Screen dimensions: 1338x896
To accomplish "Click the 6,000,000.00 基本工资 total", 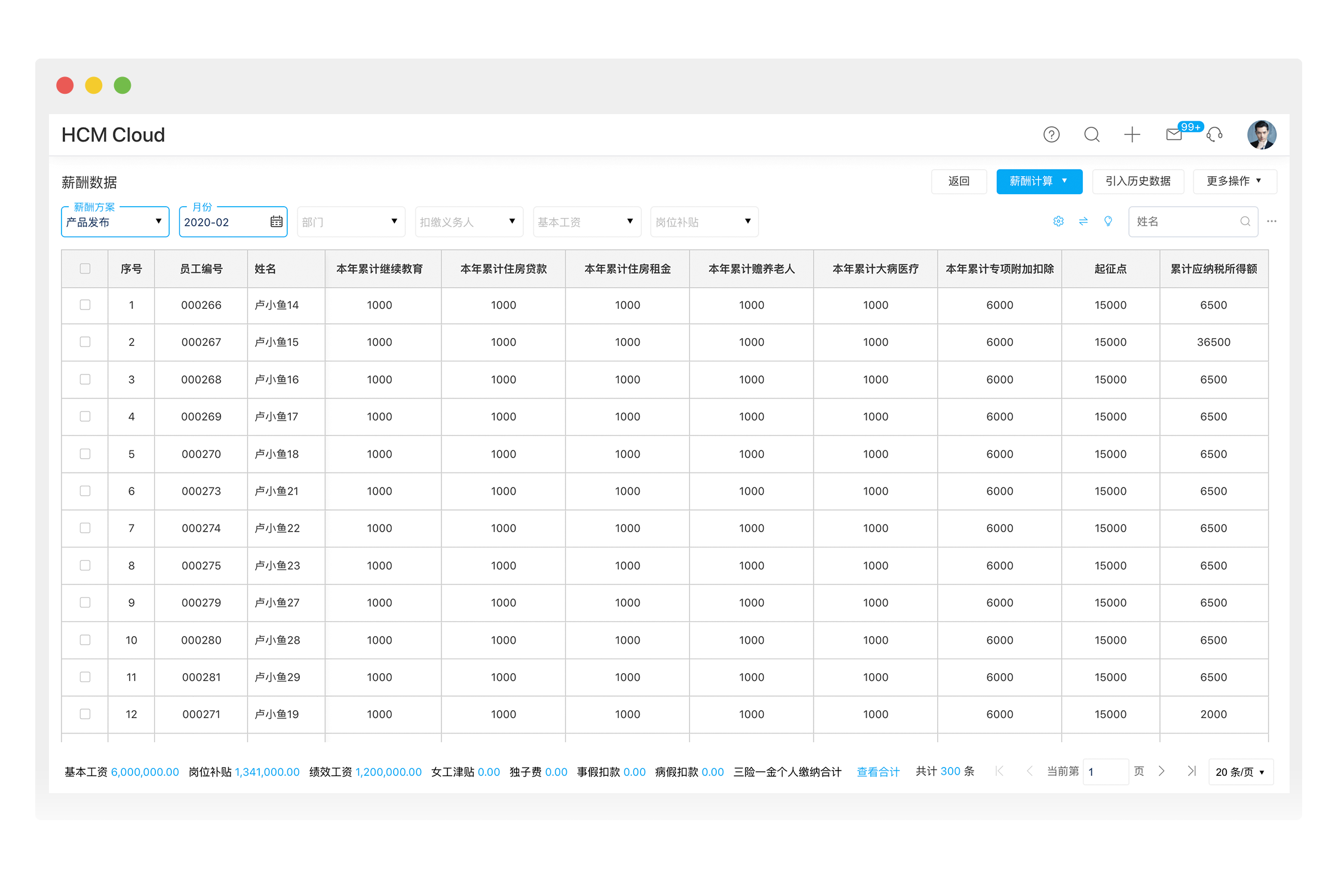I will click(145, 772).
